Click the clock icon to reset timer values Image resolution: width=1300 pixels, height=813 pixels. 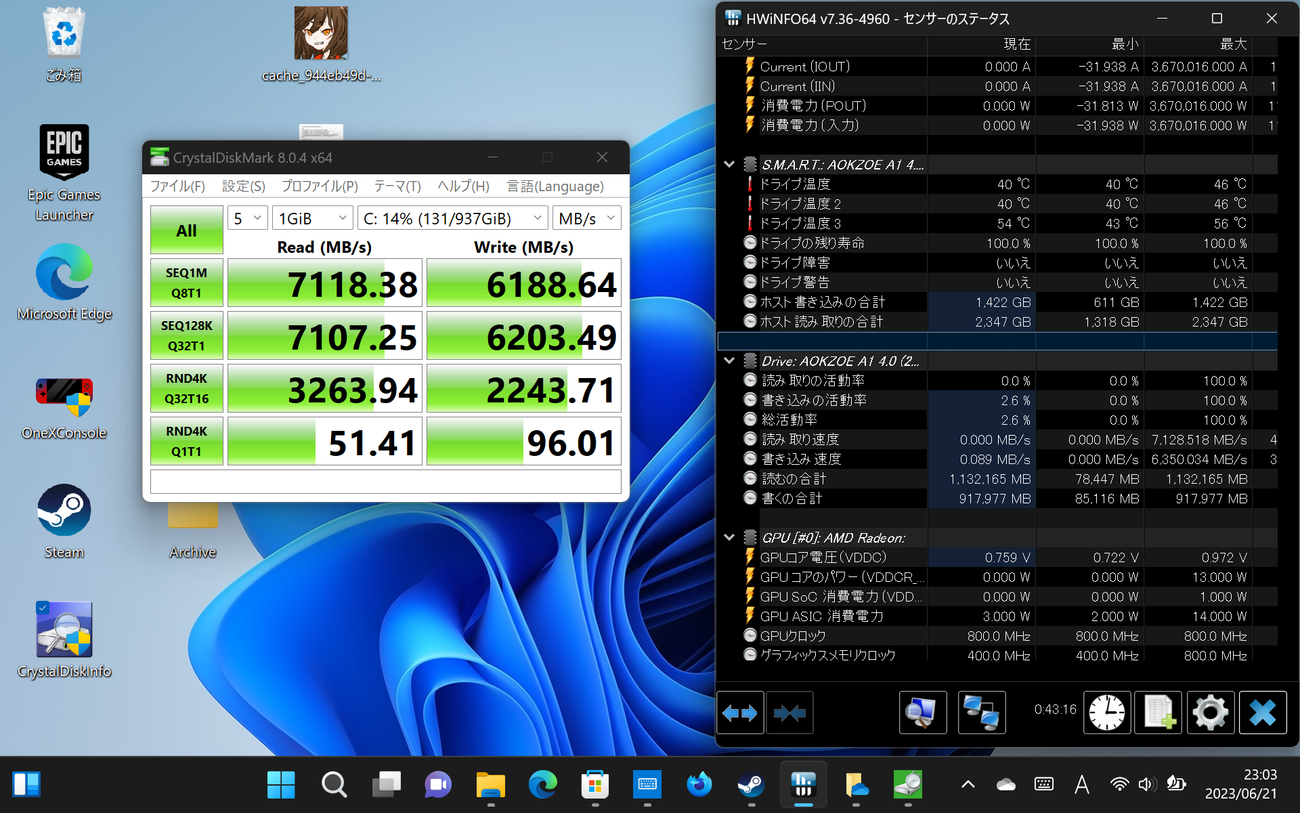(x=1106, y=712)
